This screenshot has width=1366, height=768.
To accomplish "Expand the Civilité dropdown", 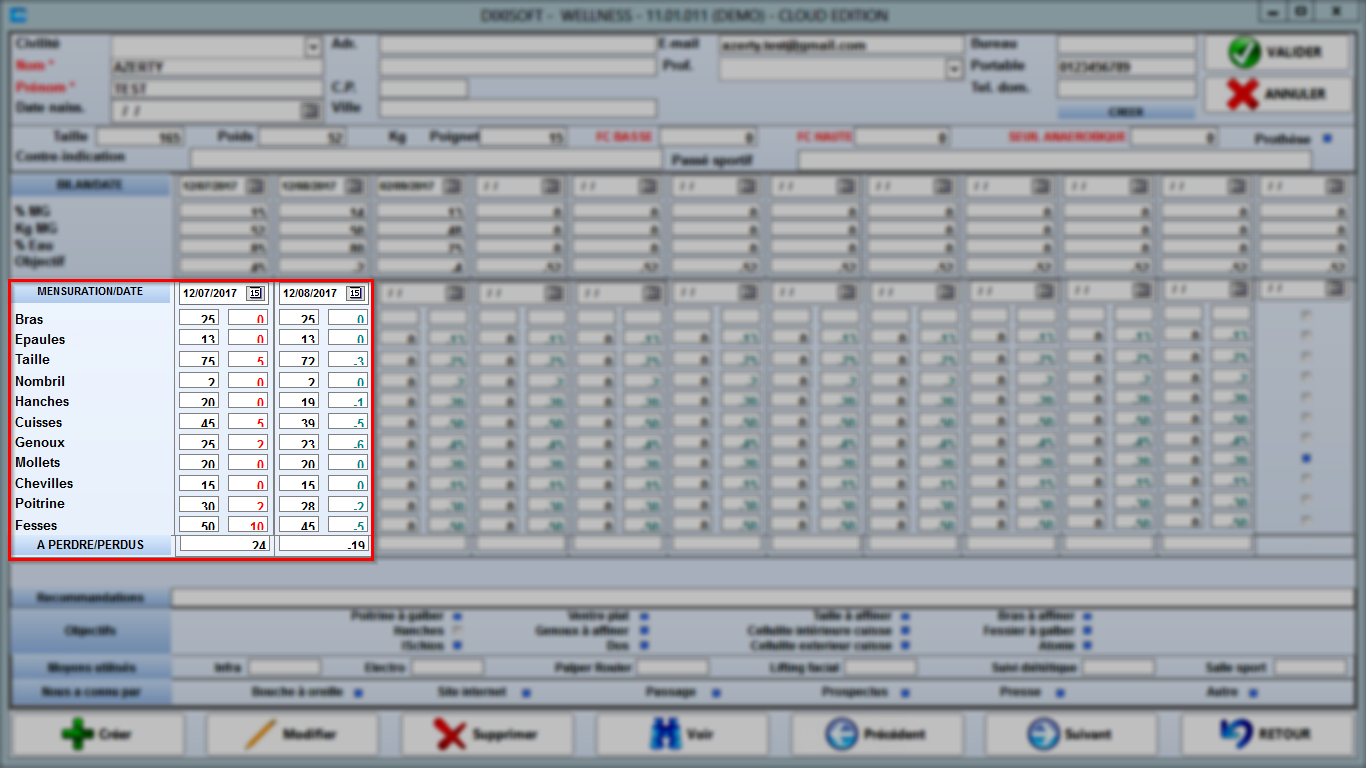I will coord(313,47).
